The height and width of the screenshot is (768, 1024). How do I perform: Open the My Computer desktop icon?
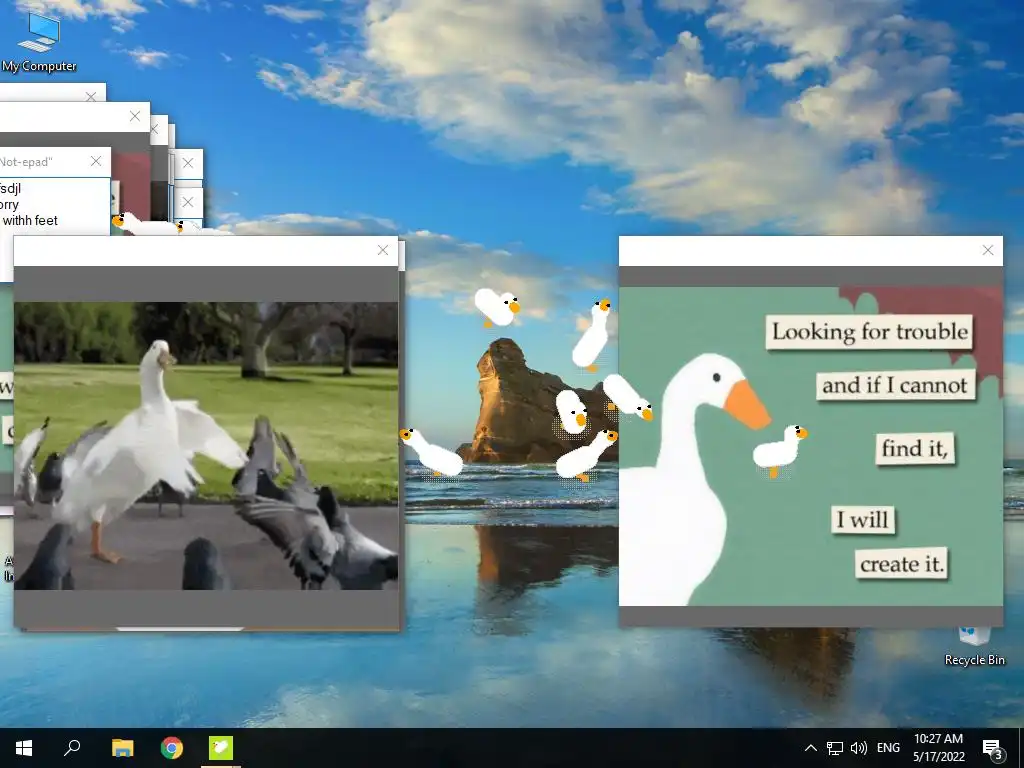[x=39, y=40]
